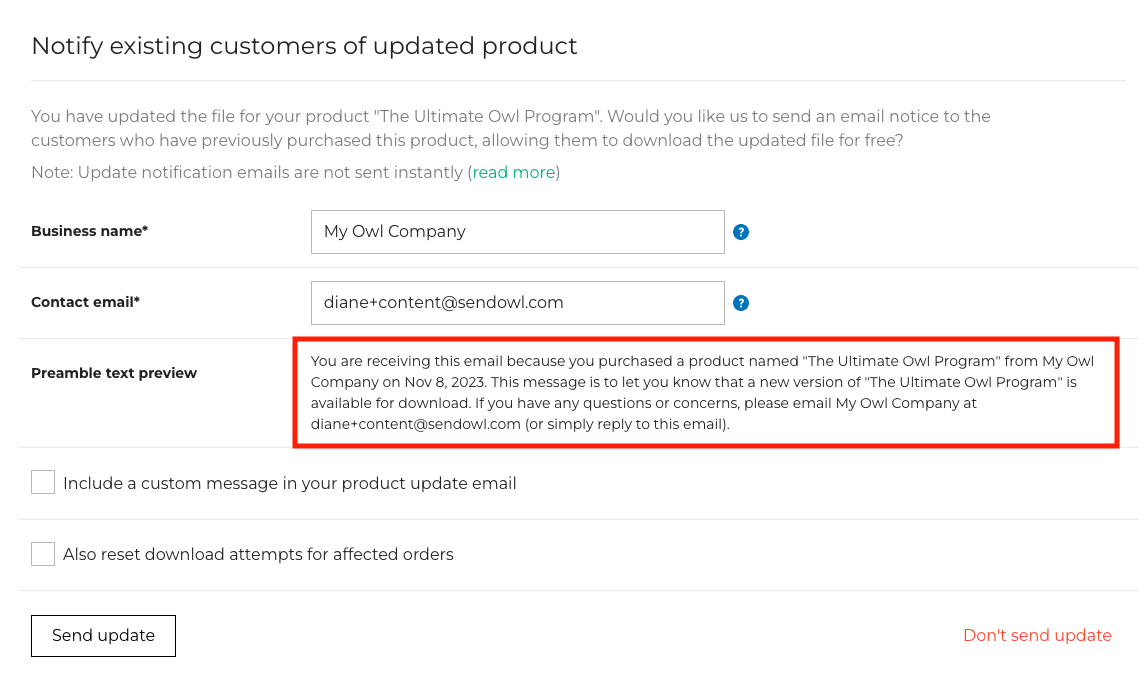Click the 'Business name*' field label
This screenshot has width=1148, height=696.
point(89,231)
